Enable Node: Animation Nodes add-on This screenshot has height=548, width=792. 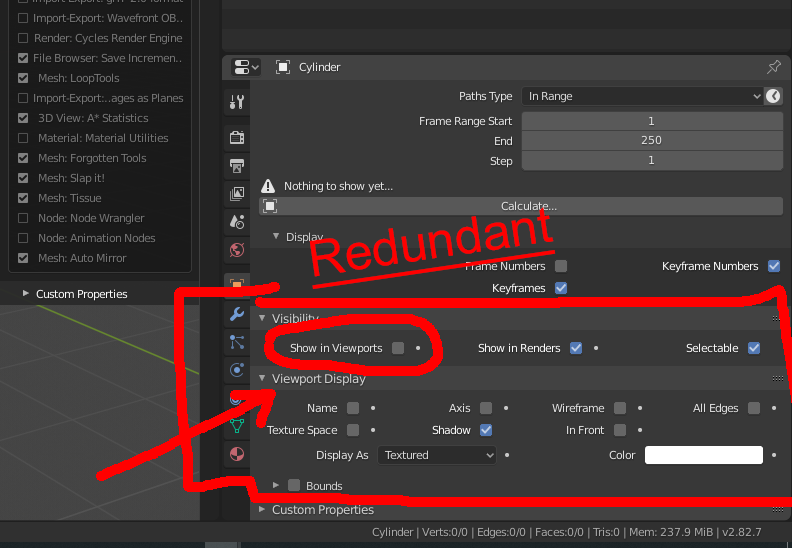tap(23, 238)
